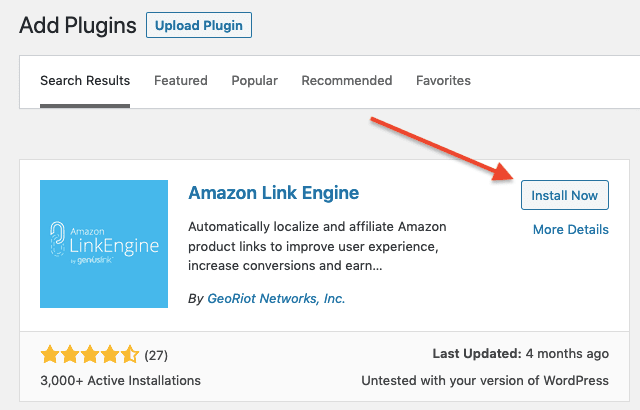Open the Popular plugins tab
Viewport: 640px width, 410px height.
click(x=255, y=80)
